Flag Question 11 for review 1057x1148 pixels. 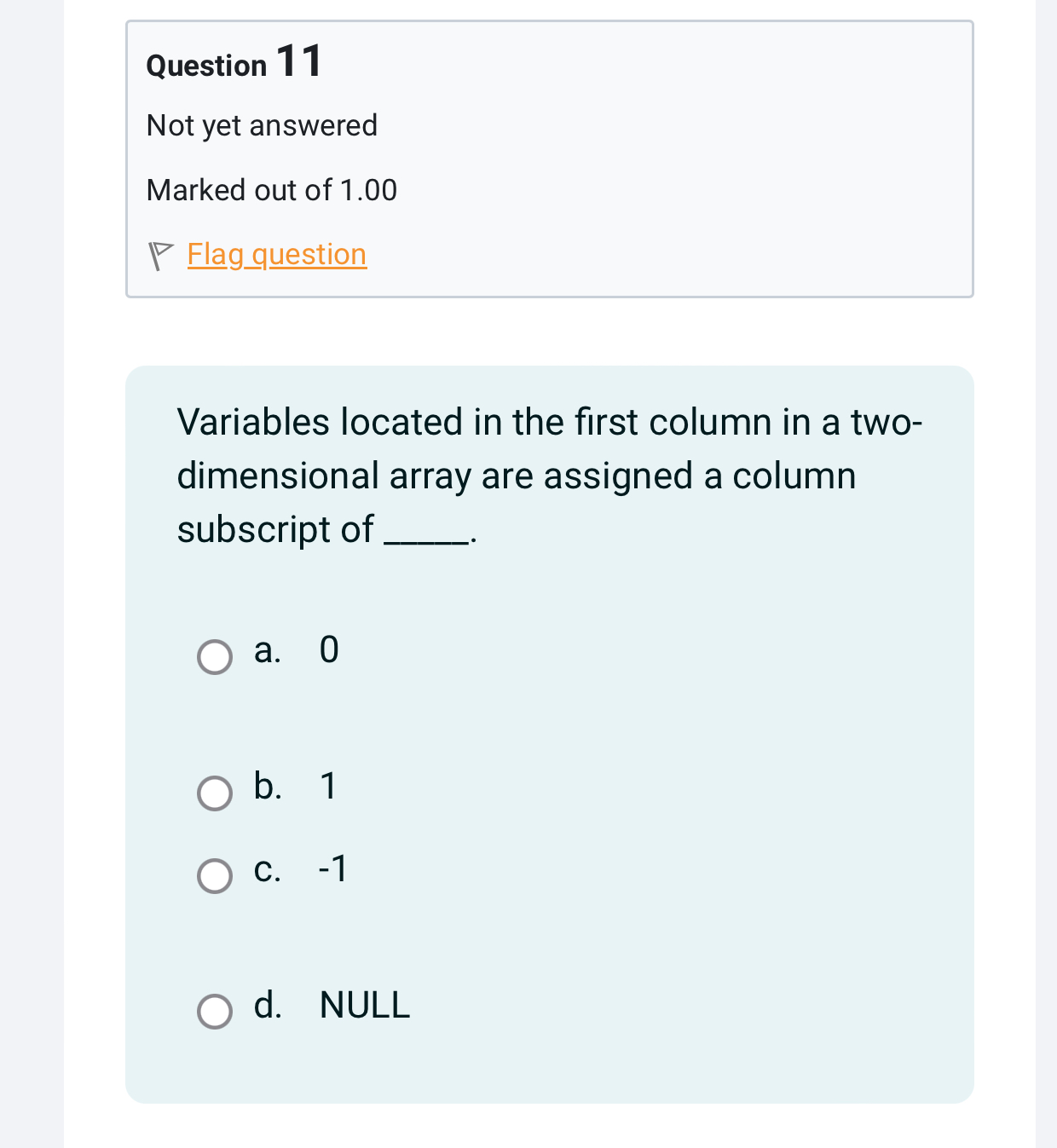point(276,255)
